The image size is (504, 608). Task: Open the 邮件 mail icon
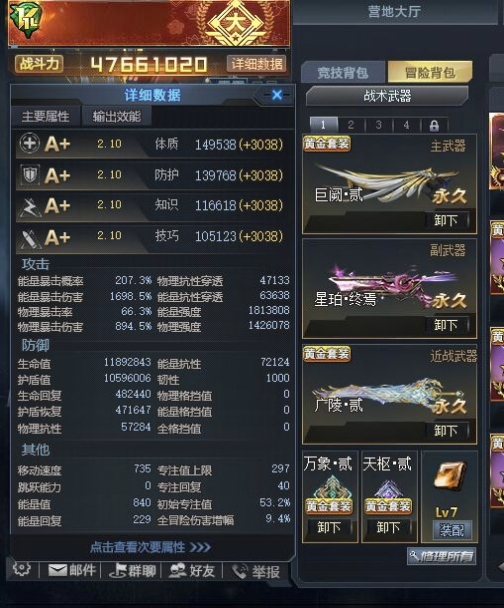57,570
